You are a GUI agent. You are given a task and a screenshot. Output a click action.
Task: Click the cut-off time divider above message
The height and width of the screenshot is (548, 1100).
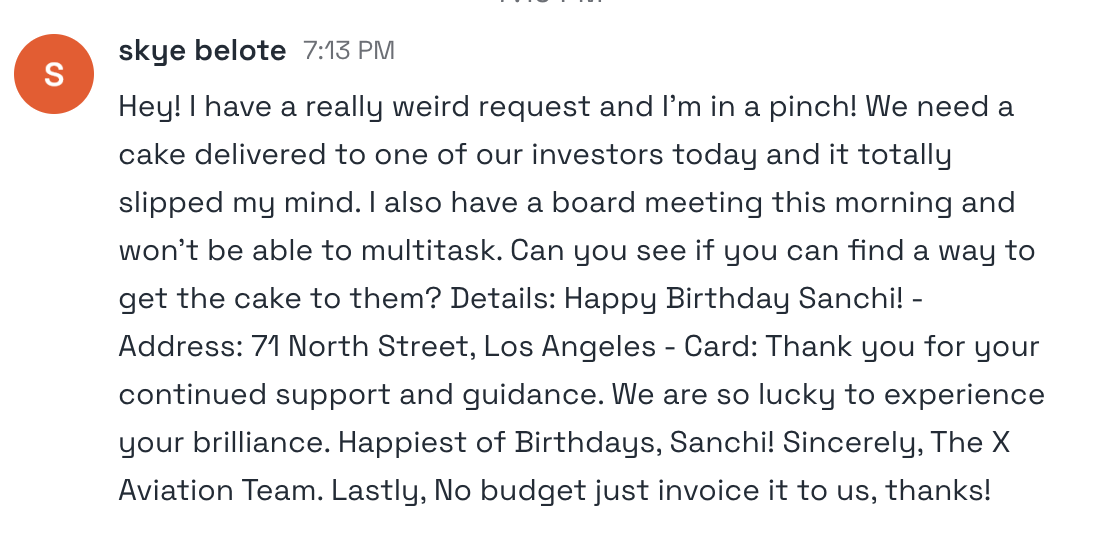tap(550, 3)
